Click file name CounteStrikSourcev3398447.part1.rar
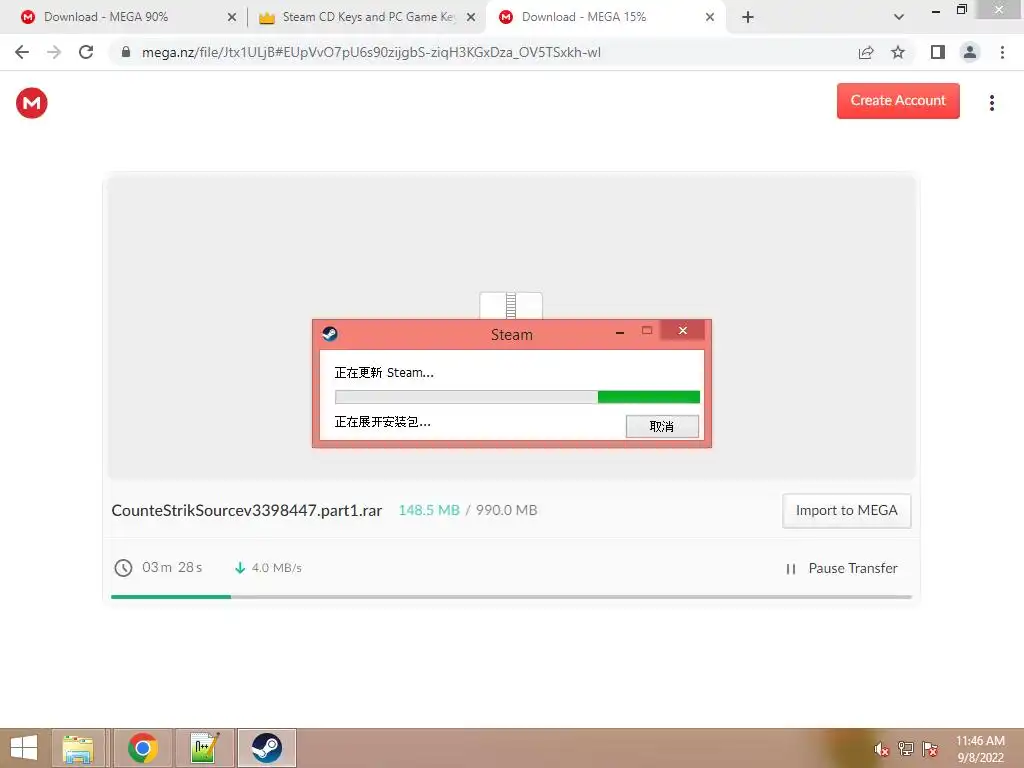This screenshot has width=1024, height=768. (x=246, y=511)
